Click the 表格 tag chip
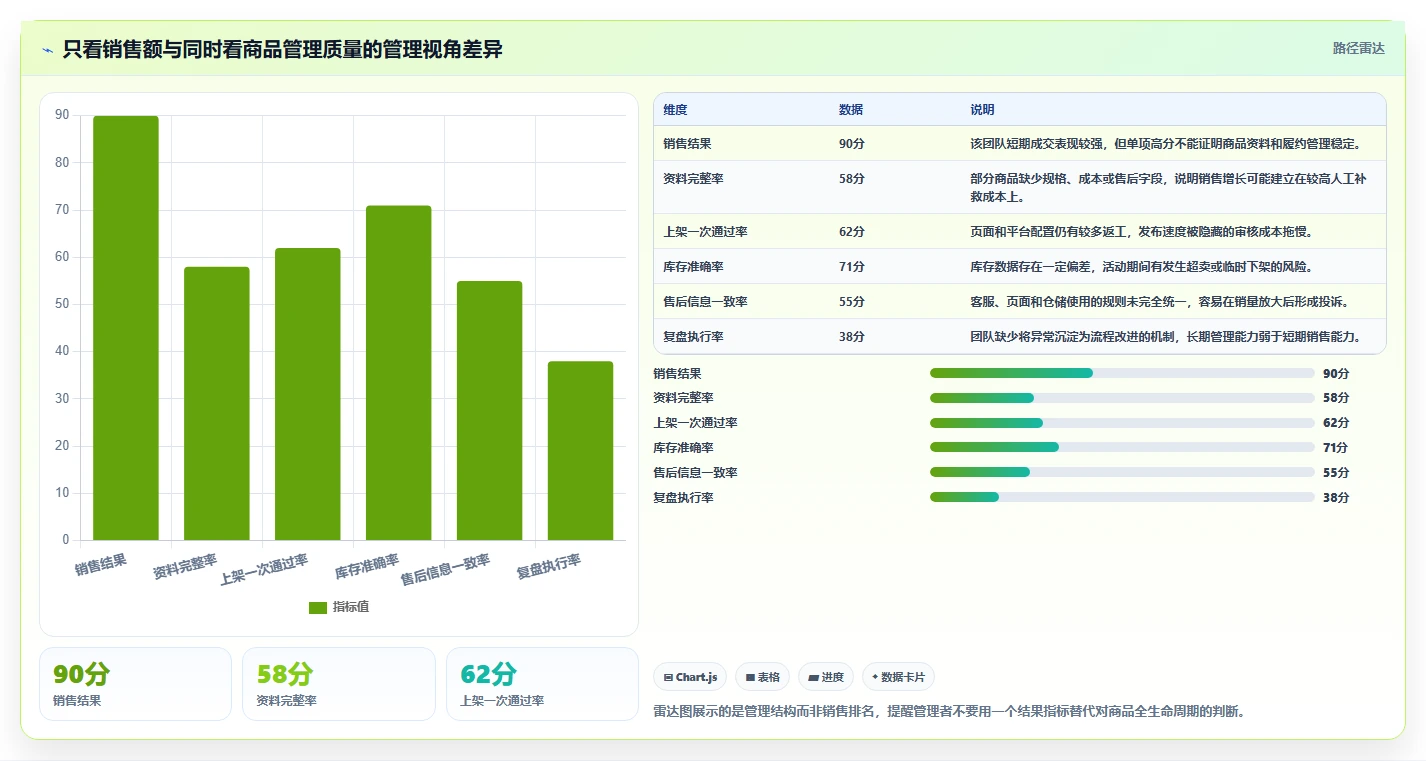1426x761 pixels. coord(762,677)
